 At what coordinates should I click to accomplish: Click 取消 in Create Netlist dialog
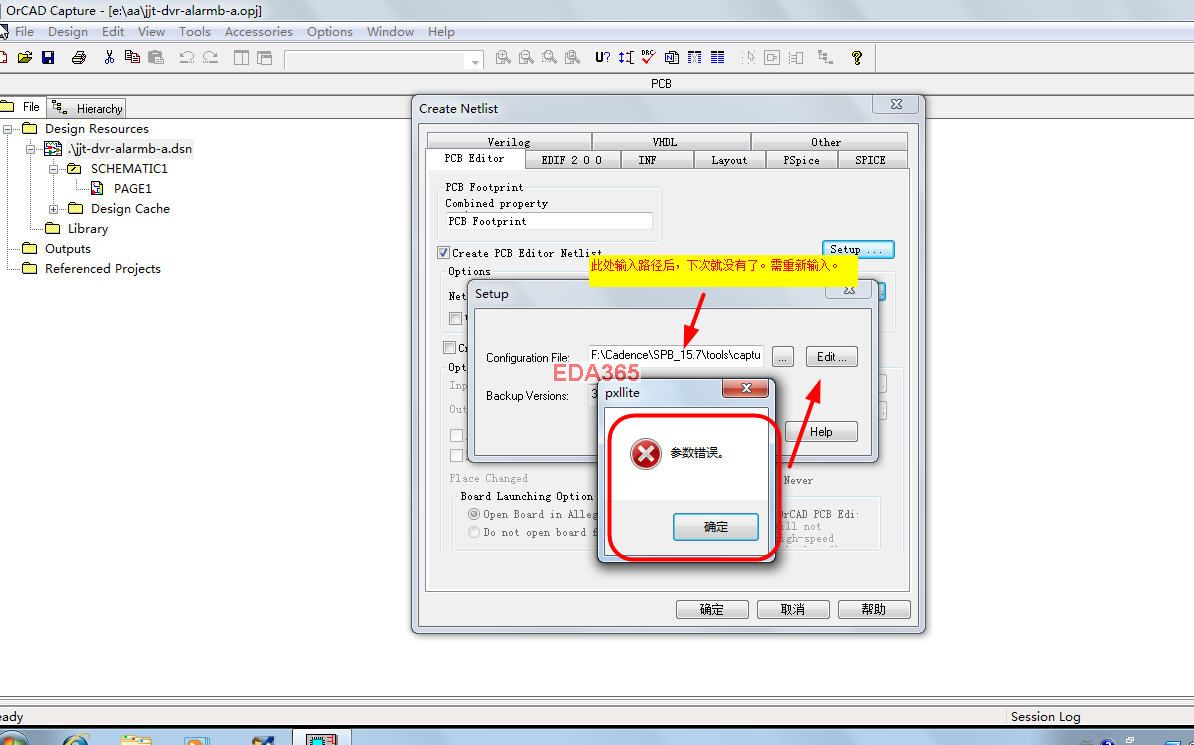coord(793,609)
